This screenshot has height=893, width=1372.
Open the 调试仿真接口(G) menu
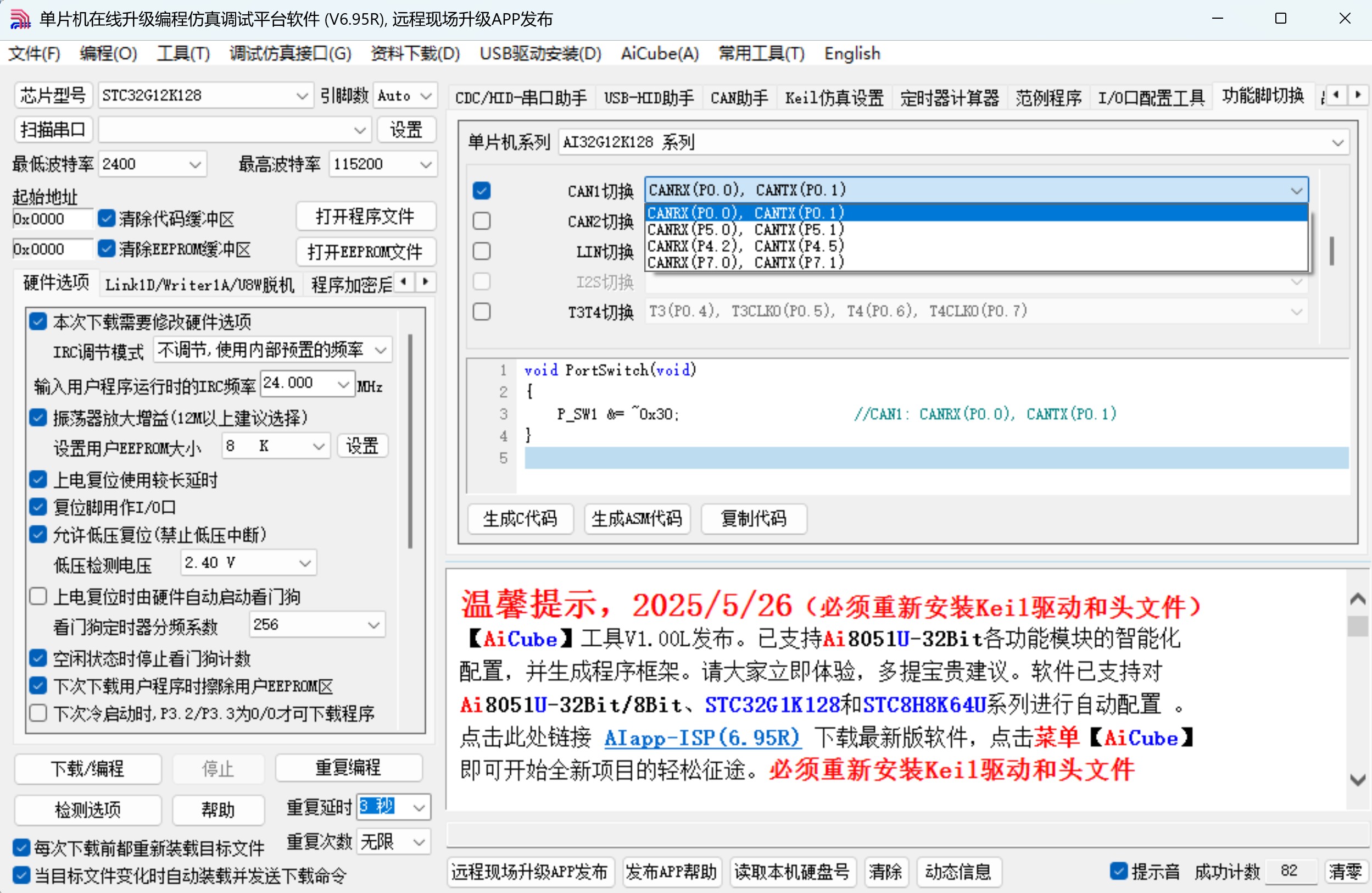tap(290, 54)
